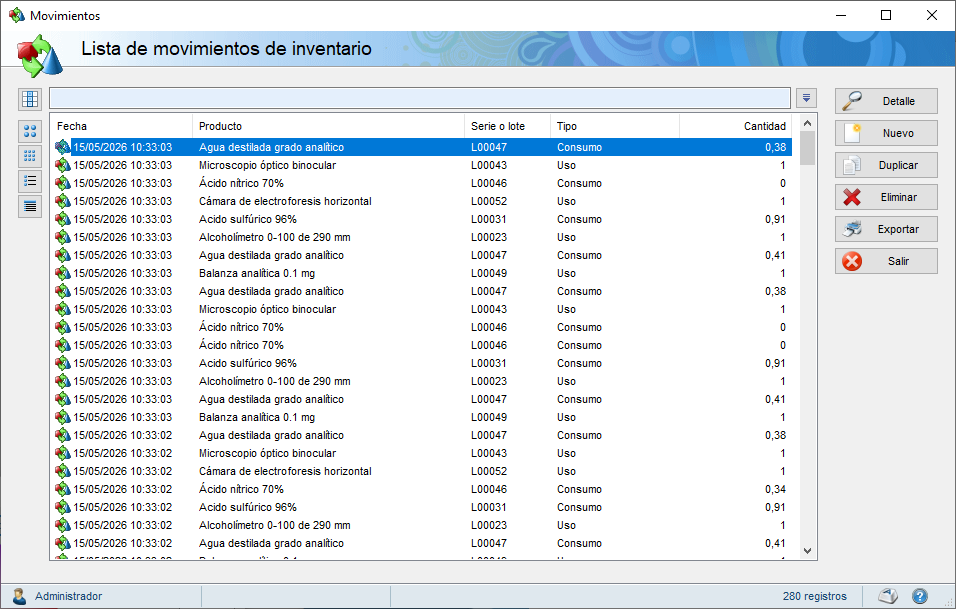Click the 280 registros status text

click(815, 596)
